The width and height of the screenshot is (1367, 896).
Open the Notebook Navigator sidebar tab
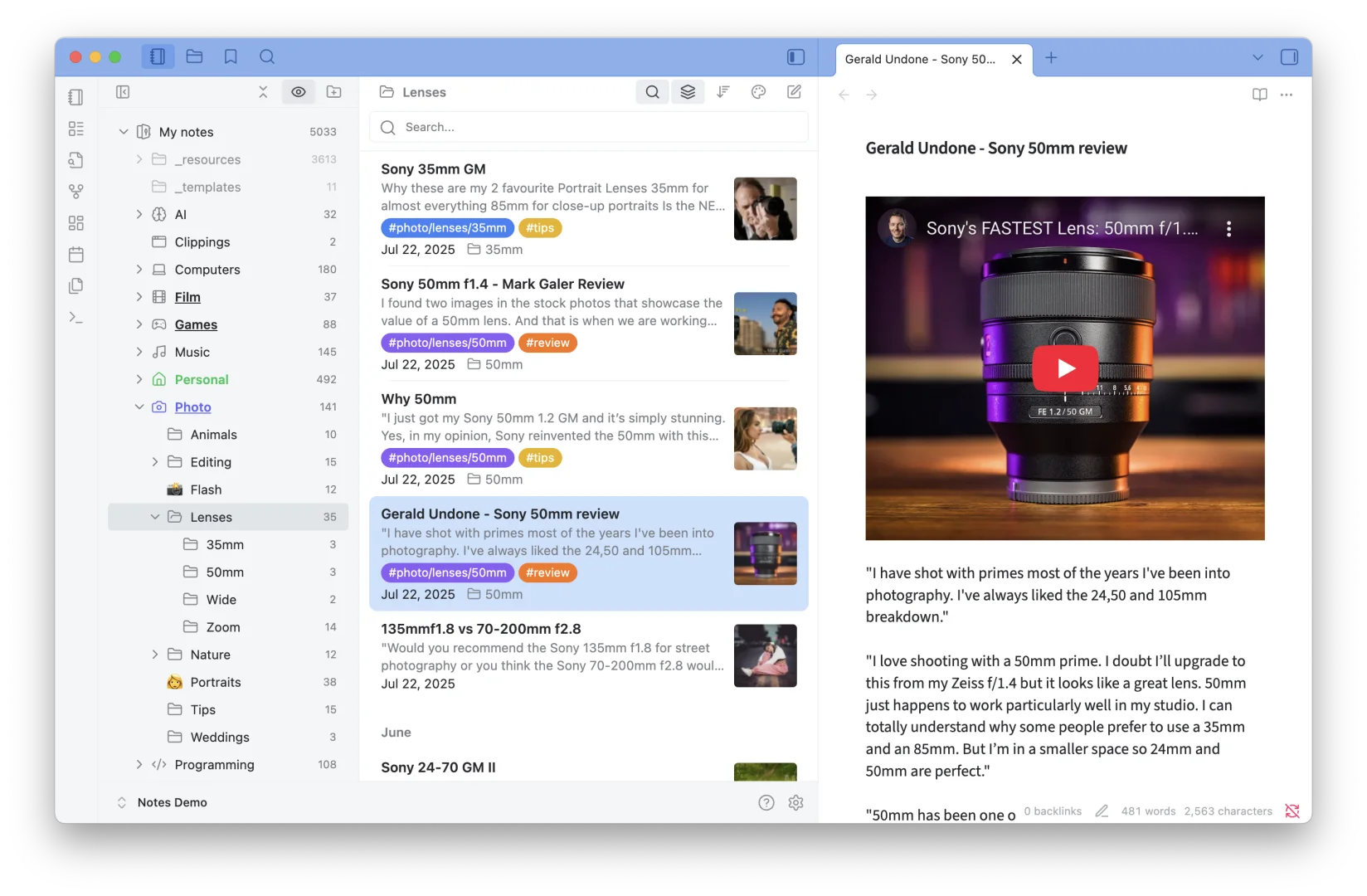point(158,56)
